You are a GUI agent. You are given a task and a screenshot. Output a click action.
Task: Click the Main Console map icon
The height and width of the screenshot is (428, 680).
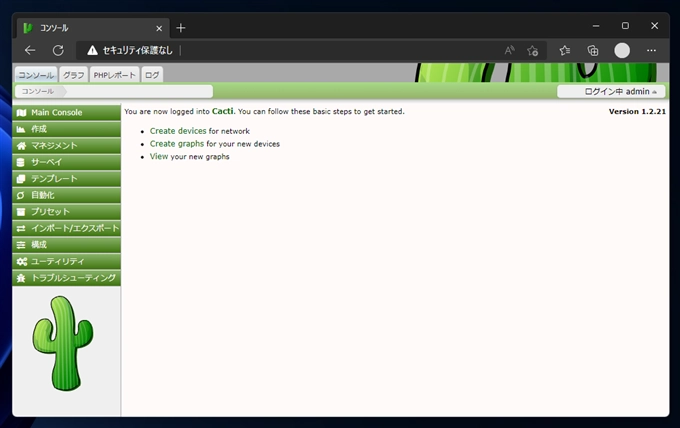tap(21, 113)
